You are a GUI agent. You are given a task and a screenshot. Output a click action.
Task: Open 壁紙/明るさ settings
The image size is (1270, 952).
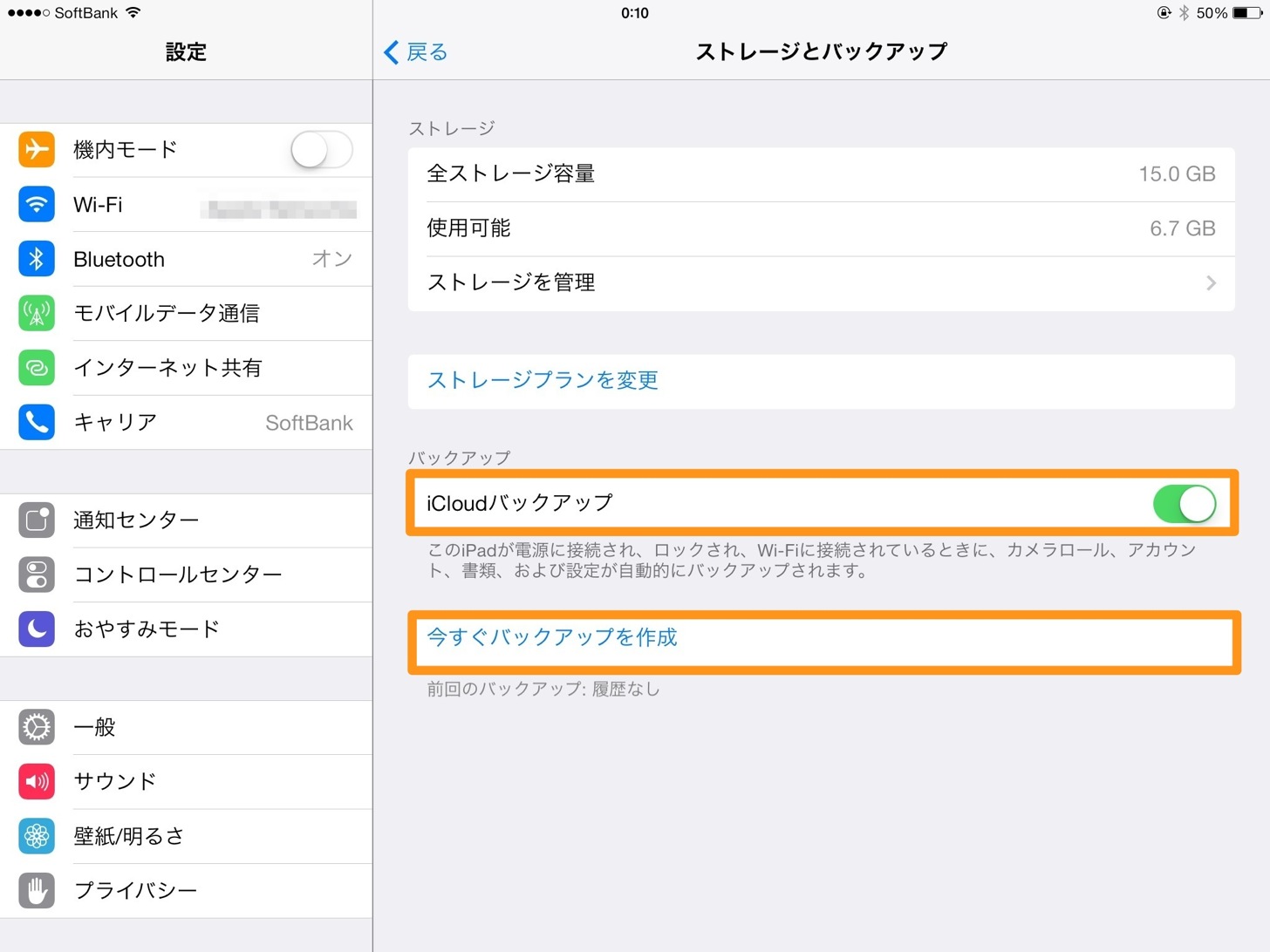(186, 836)
